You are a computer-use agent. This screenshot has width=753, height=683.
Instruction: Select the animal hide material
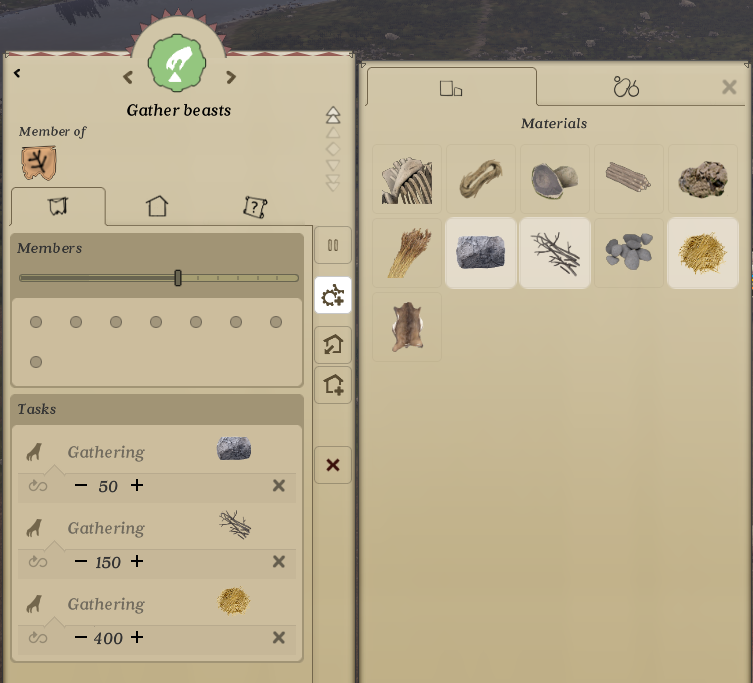(x=407, y=327)
